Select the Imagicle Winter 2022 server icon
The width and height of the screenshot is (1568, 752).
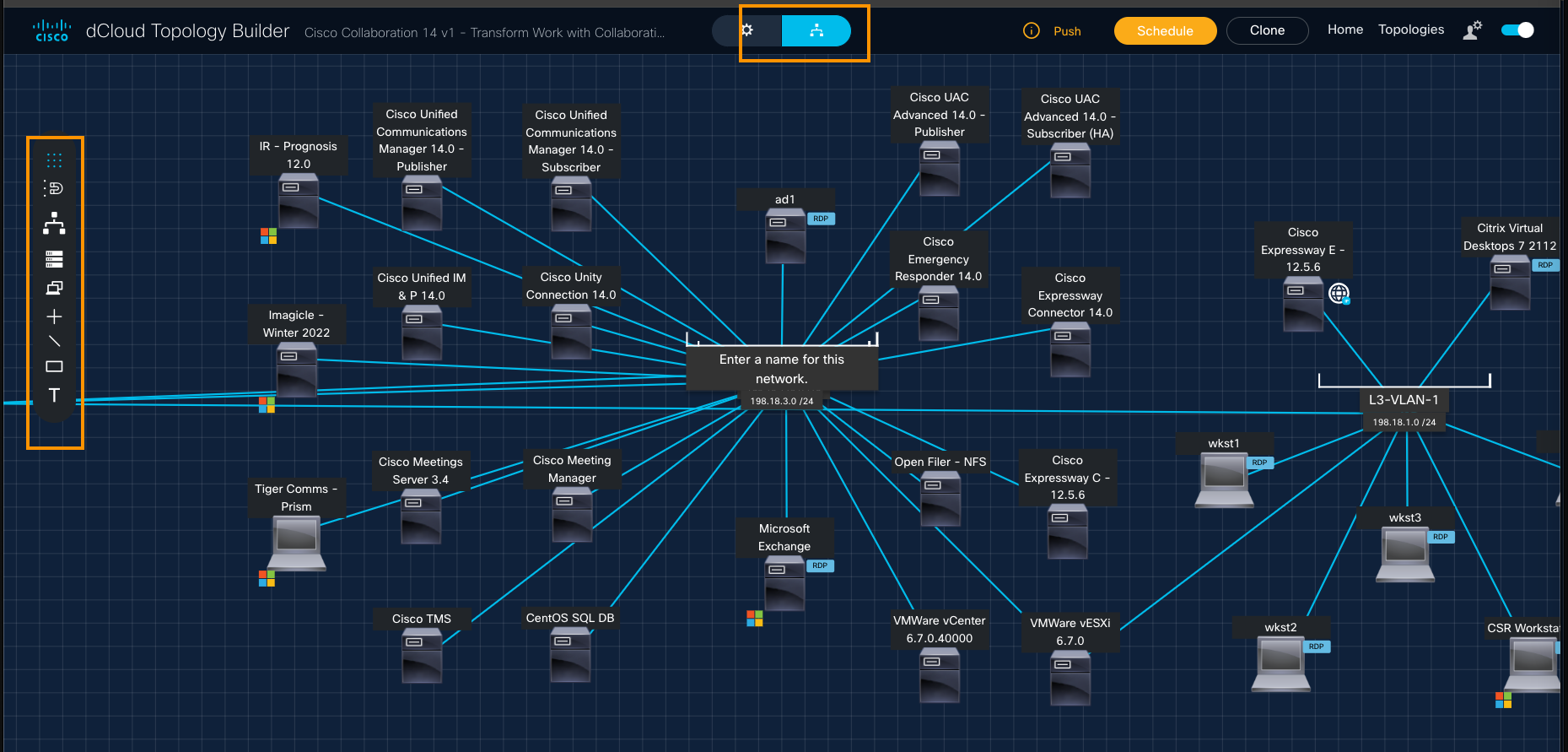[x=297, y=370]
